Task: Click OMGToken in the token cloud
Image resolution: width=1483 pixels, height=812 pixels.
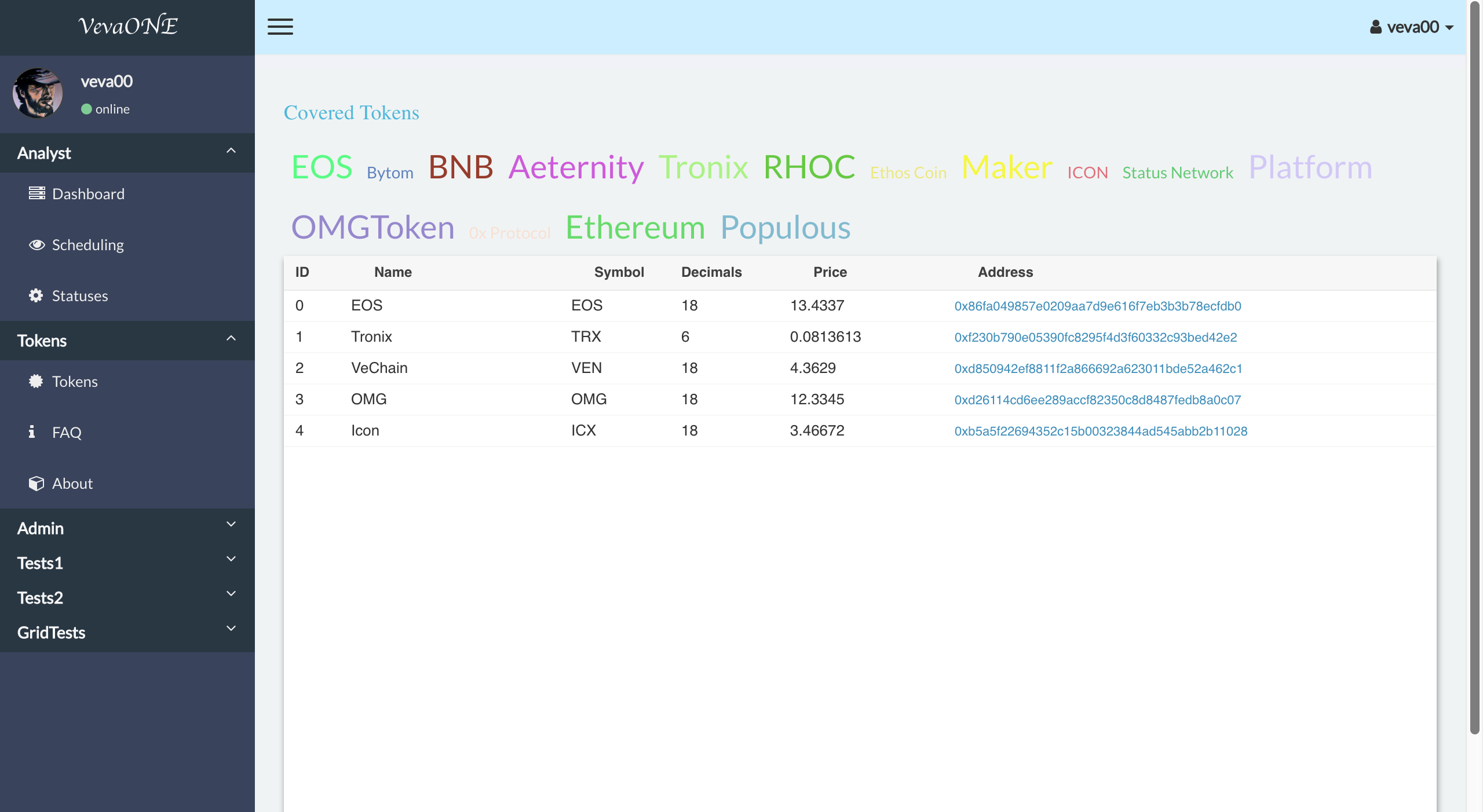Action: (372, 227)
